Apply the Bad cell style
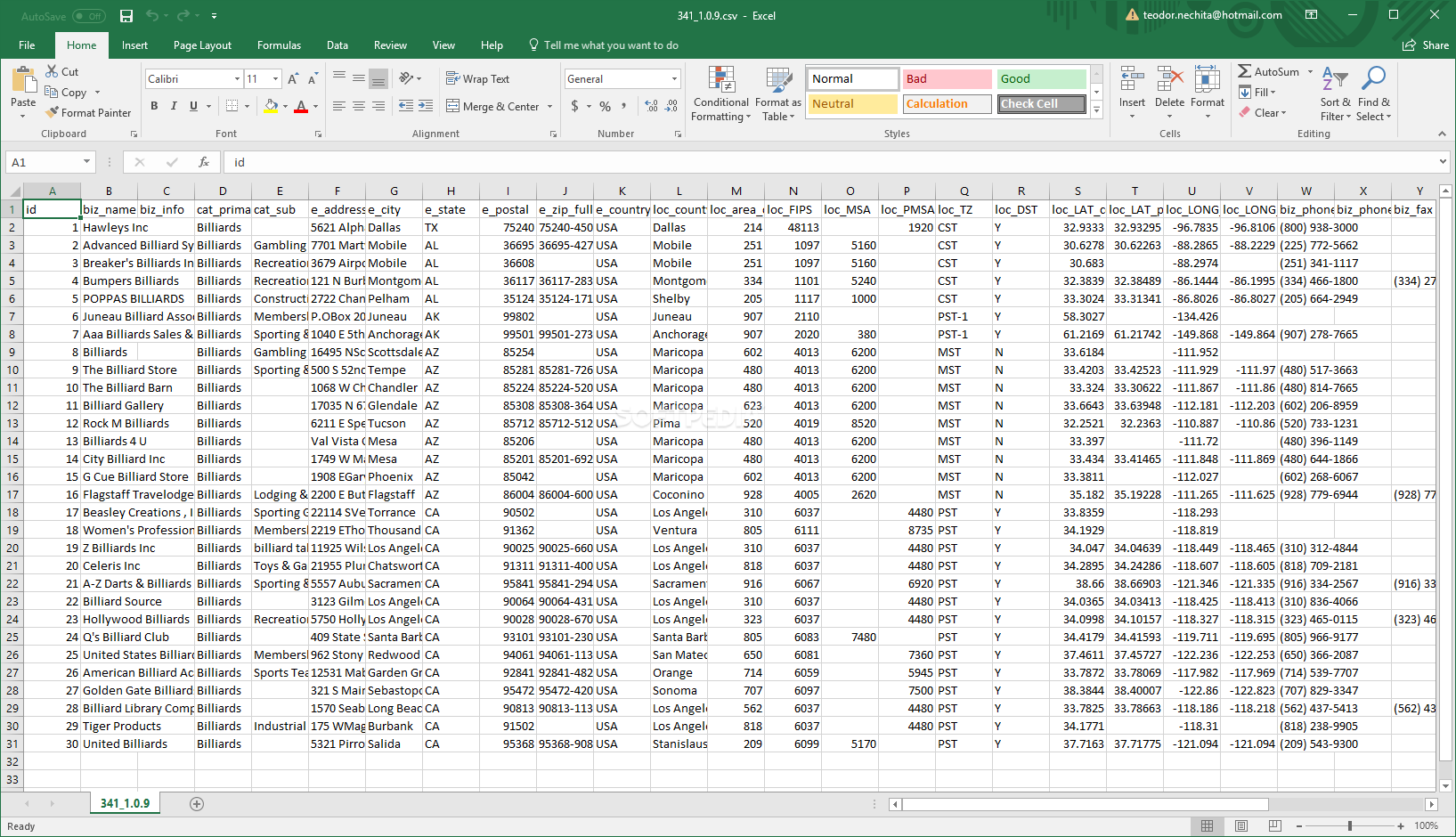 (x=947, y=79)
